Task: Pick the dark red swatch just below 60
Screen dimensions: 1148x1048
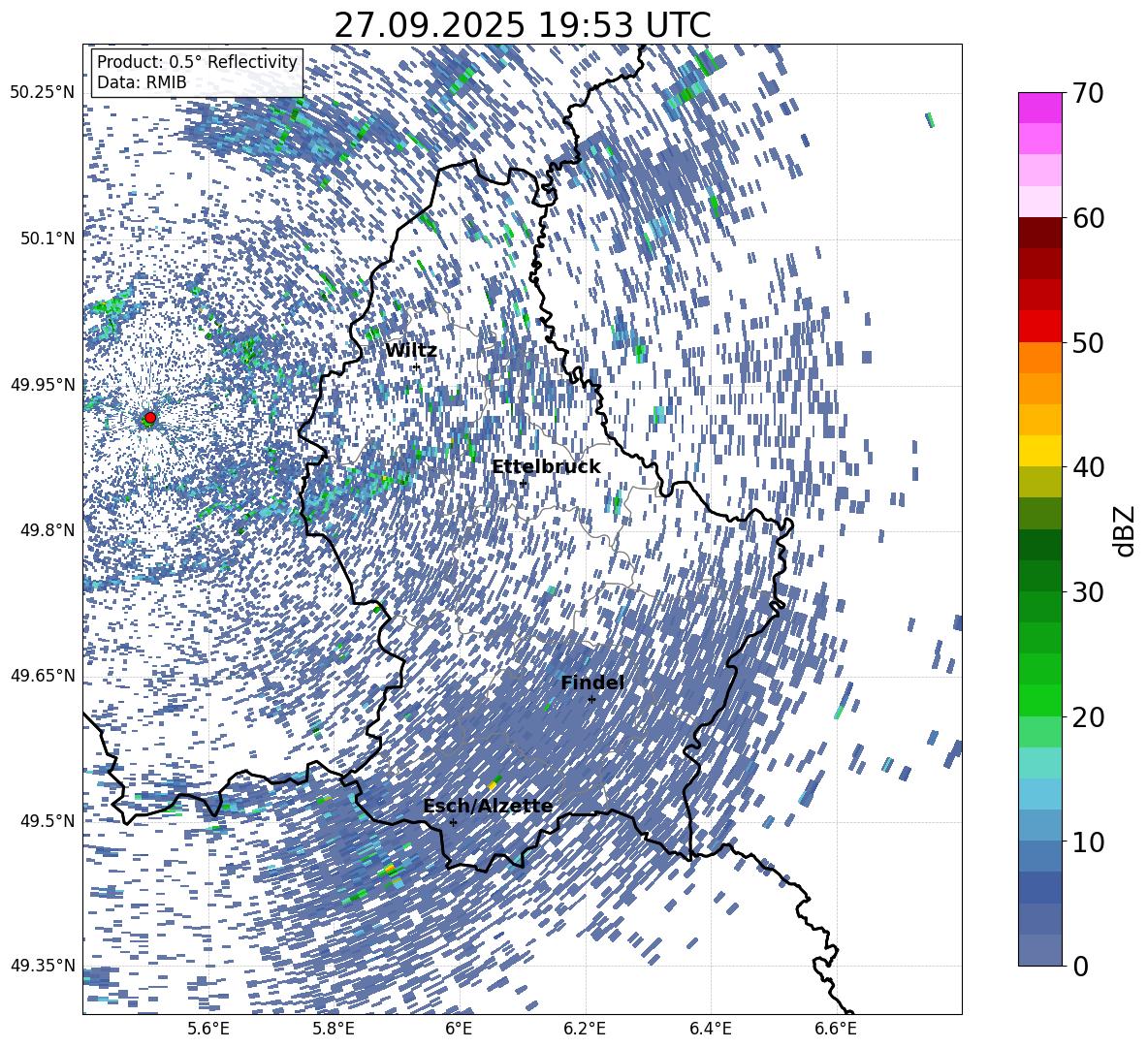Action: pyautogui.click(x=1040, y=233)
